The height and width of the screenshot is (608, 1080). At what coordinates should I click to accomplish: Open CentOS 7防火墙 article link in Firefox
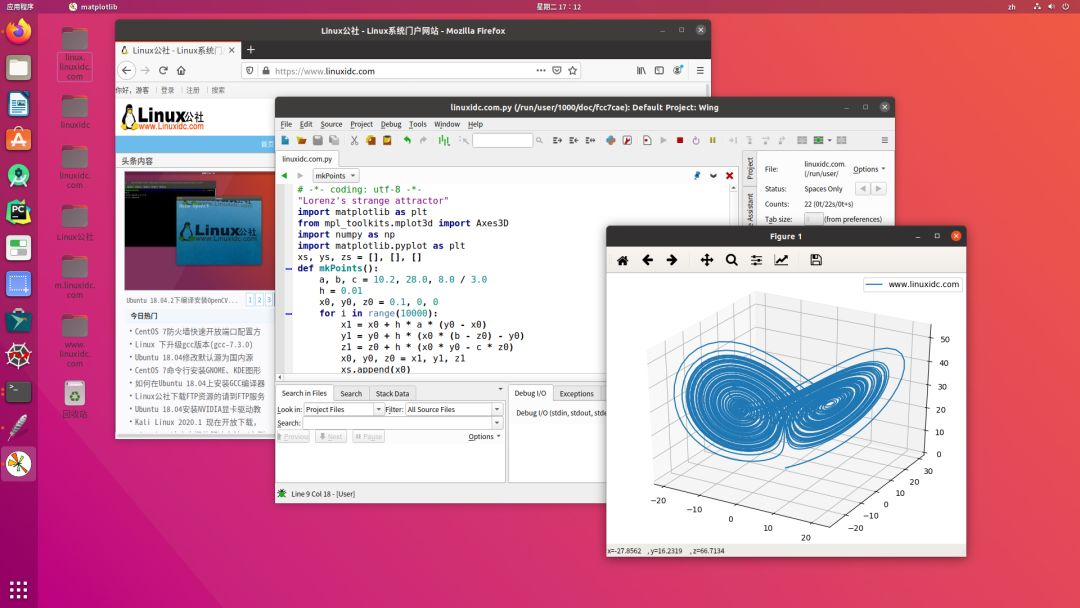197,332
